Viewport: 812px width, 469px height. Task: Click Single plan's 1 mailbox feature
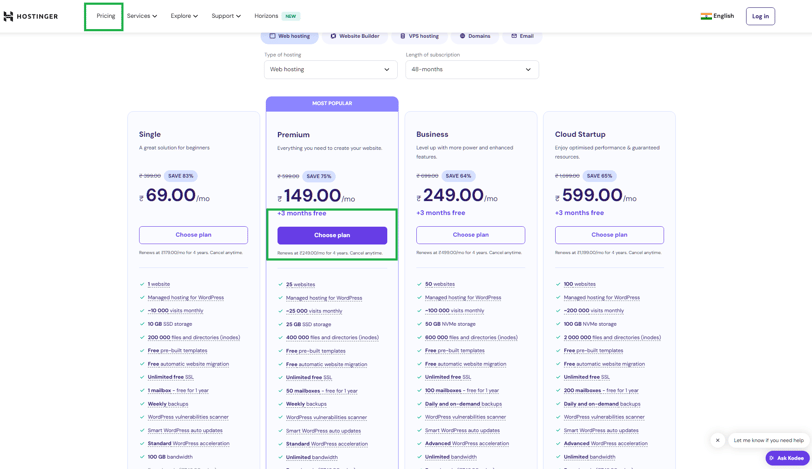click(178, 391)
